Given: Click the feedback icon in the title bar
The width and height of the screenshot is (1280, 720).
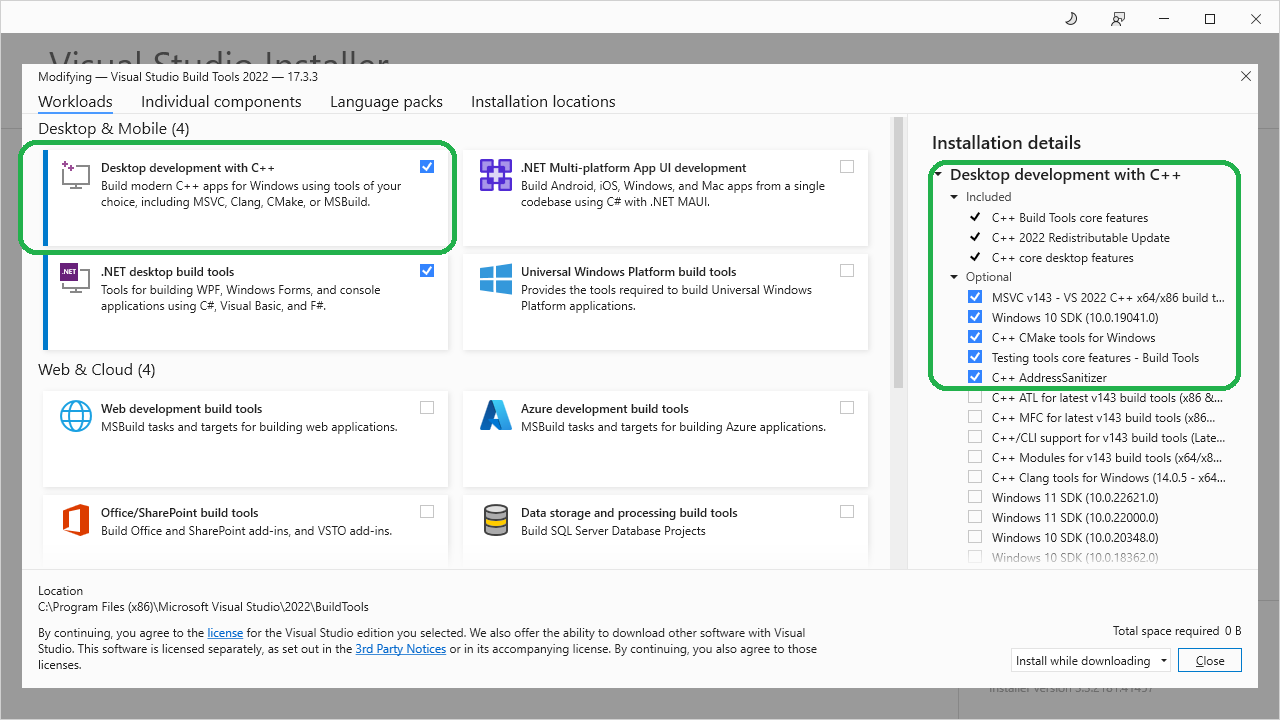Looking at the screenshot, I should point(1117,19).
